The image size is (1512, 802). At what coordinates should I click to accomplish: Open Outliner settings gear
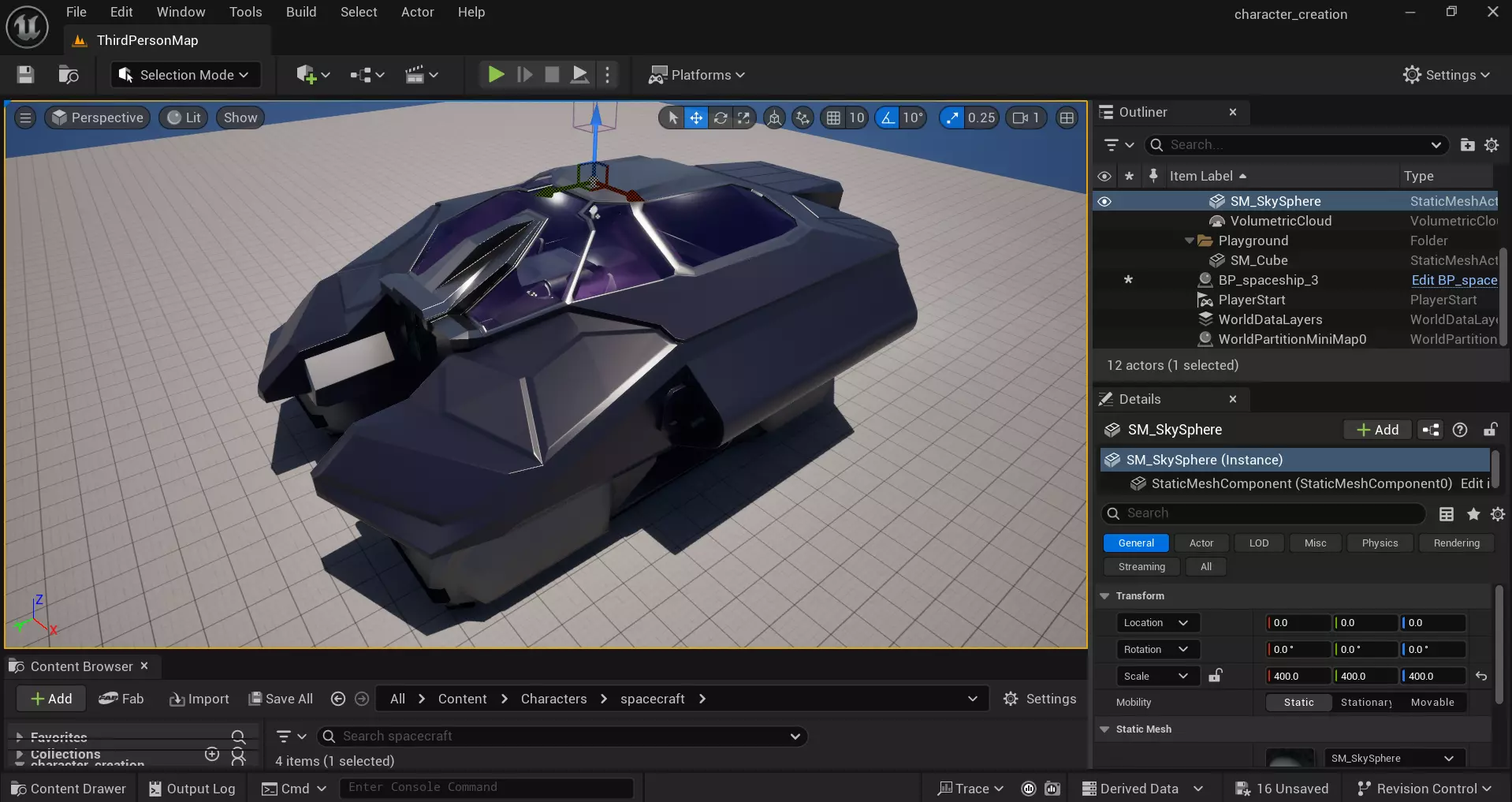click(1492, 145)
